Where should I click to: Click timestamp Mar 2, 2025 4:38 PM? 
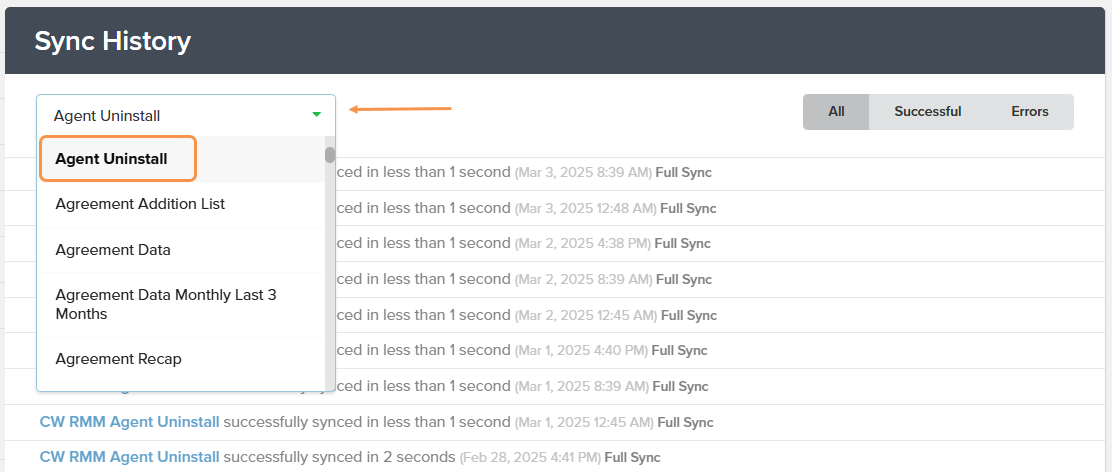click(x=582, y=244)
